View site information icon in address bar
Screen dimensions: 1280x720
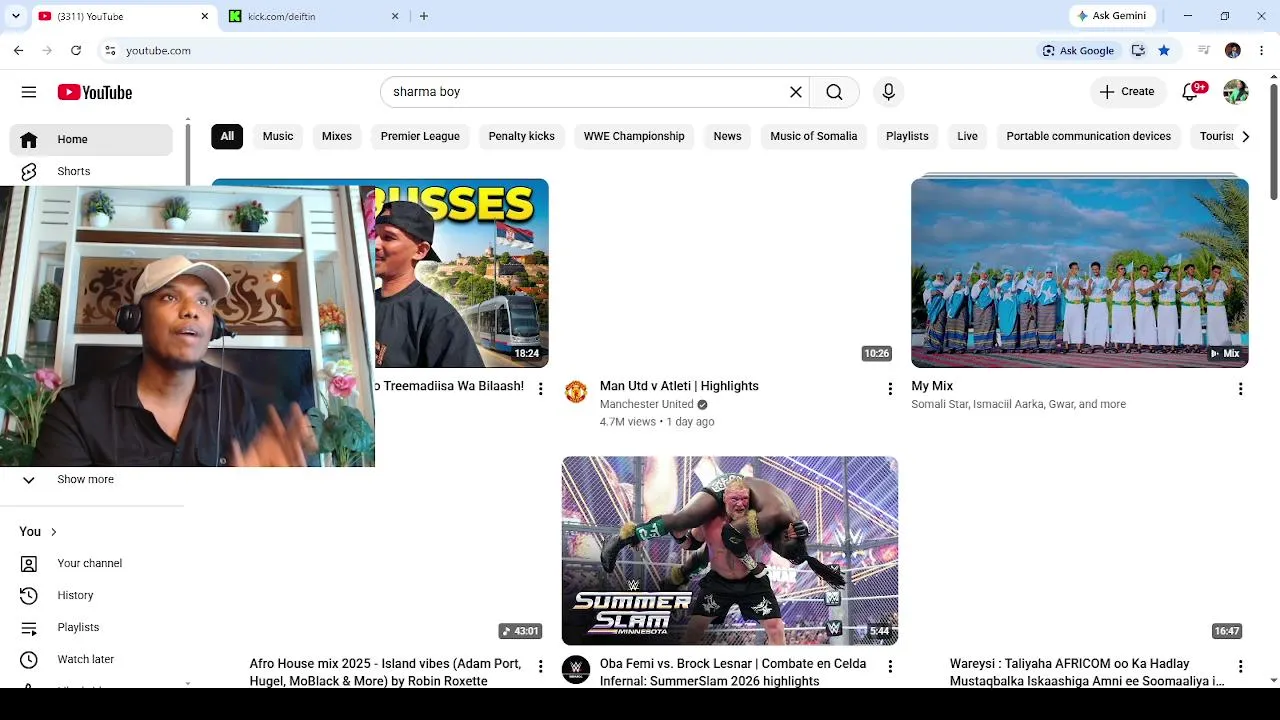point(110,50)
